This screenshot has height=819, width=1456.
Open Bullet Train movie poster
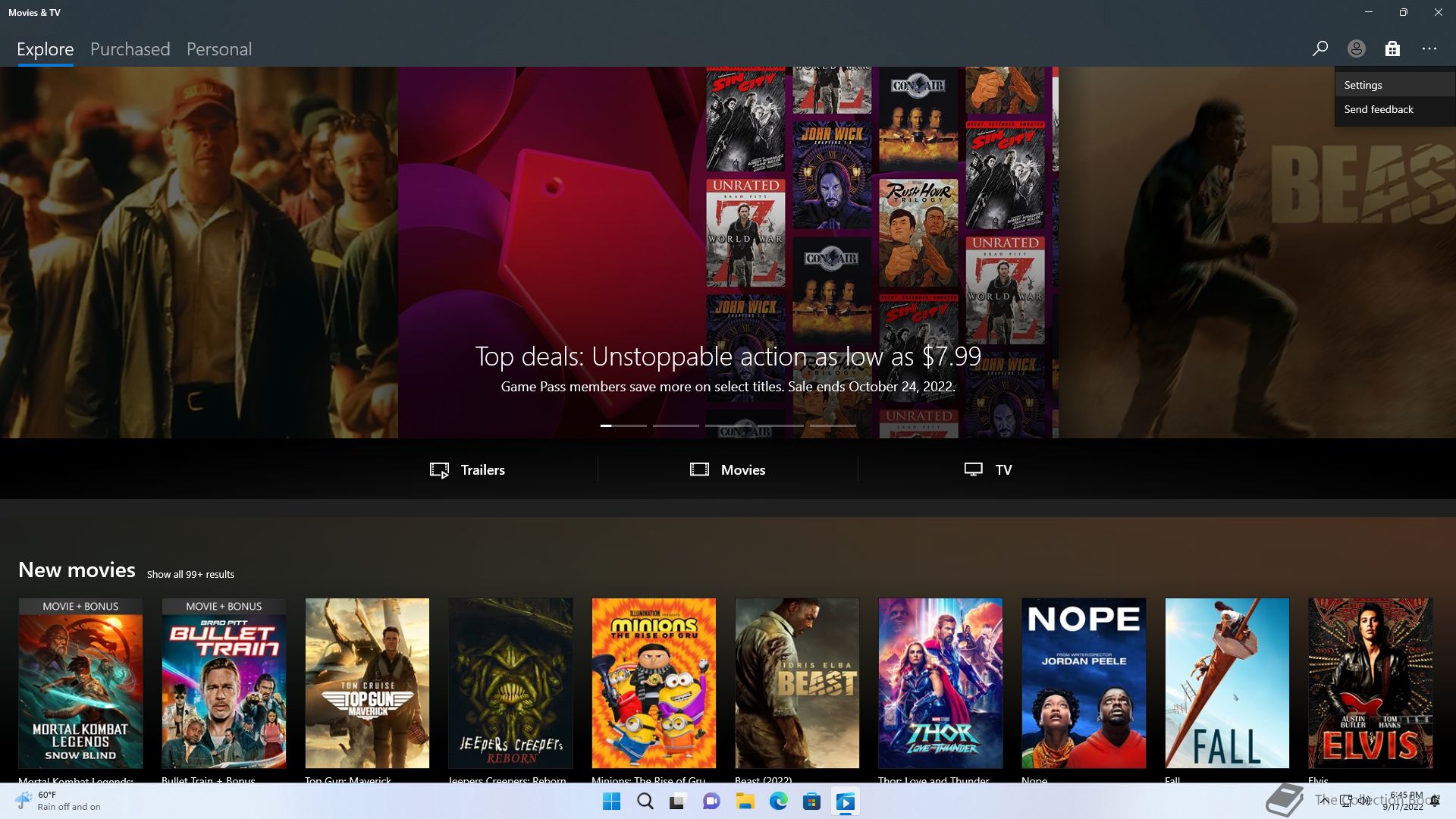[224, 683]
